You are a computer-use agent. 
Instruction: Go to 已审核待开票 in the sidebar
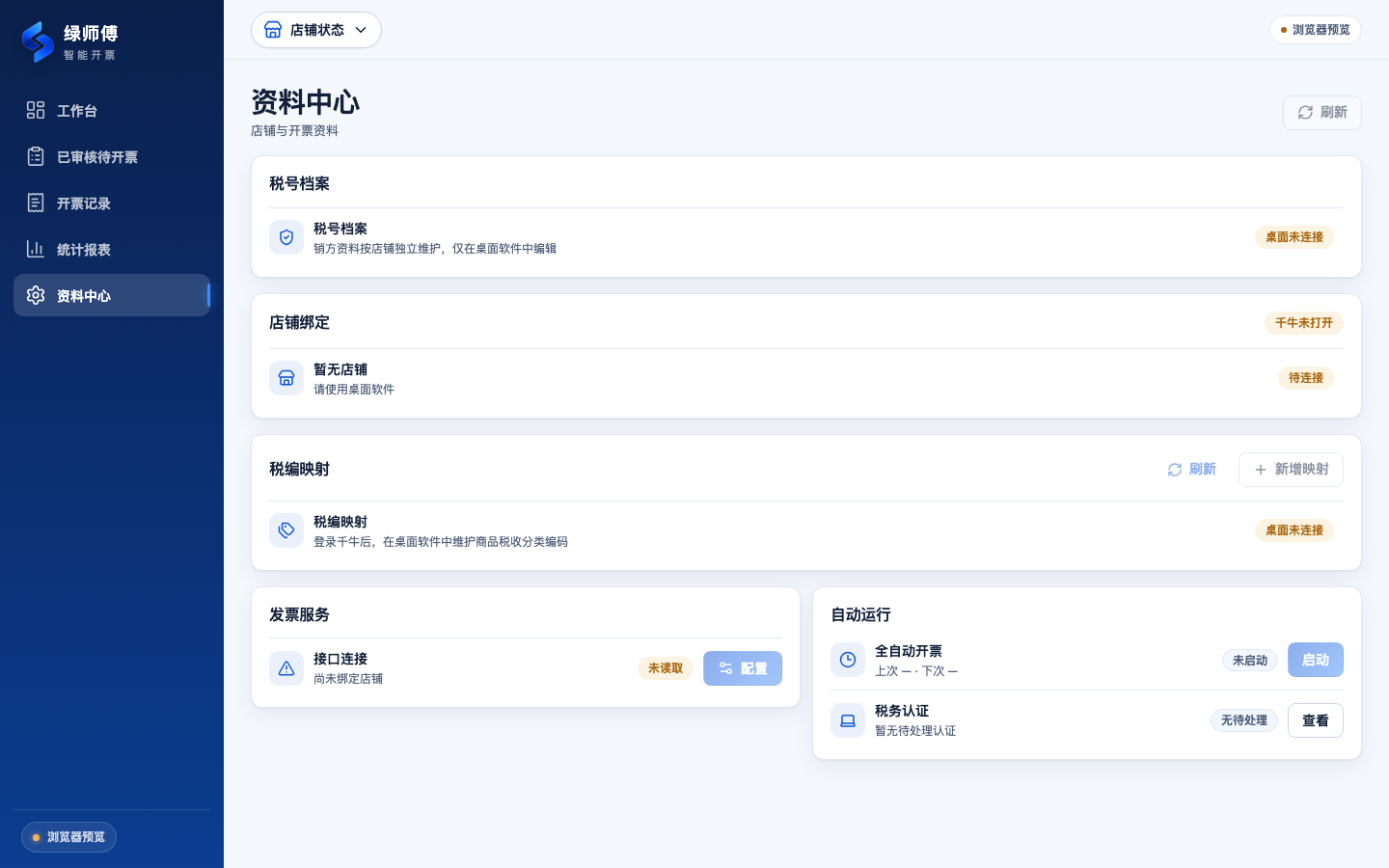[x=112, y=156]
